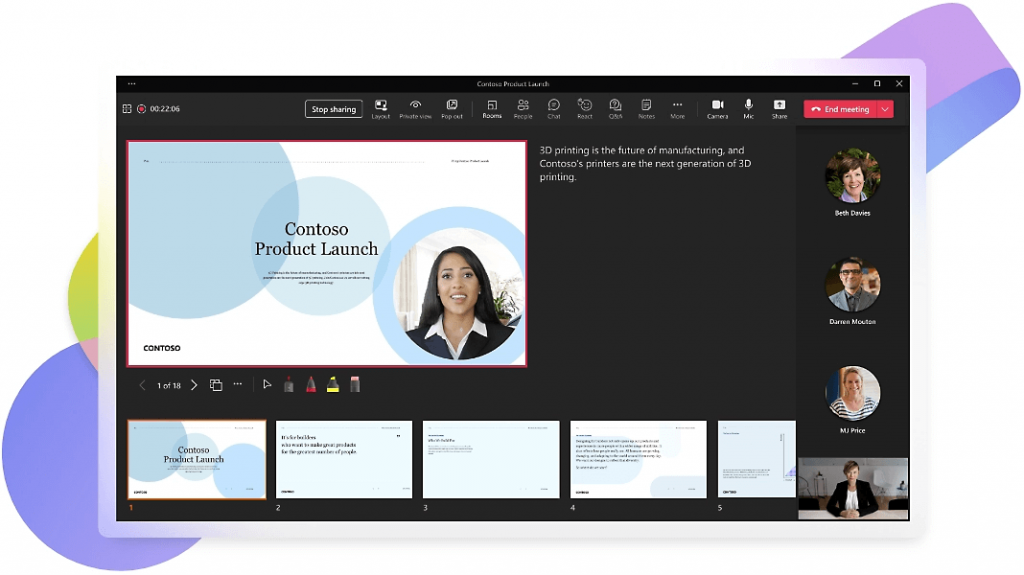The width and height of the screenshot is (1024, 575).
Task: Mute the Mic
Action: pyautogui.click(x=748, y=108)
